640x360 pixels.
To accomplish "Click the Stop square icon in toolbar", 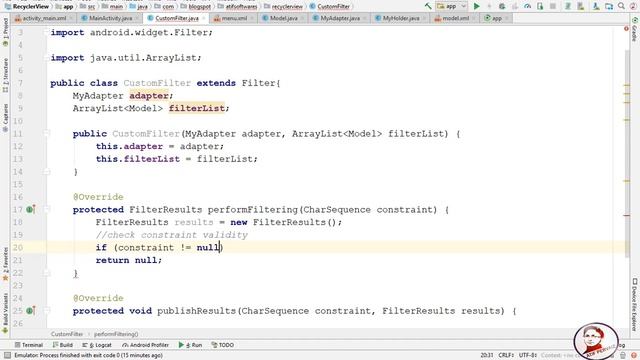I will click(553, 6).
